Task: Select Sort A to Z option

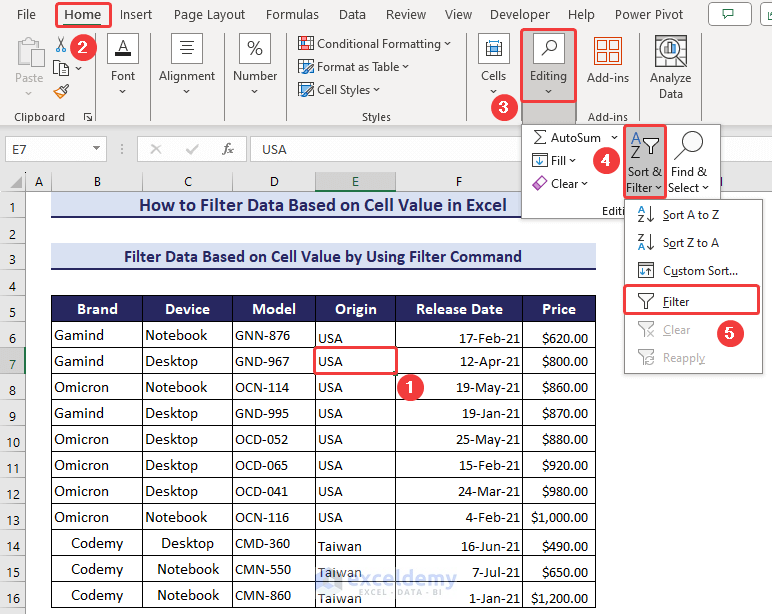Action: [690, 215]
